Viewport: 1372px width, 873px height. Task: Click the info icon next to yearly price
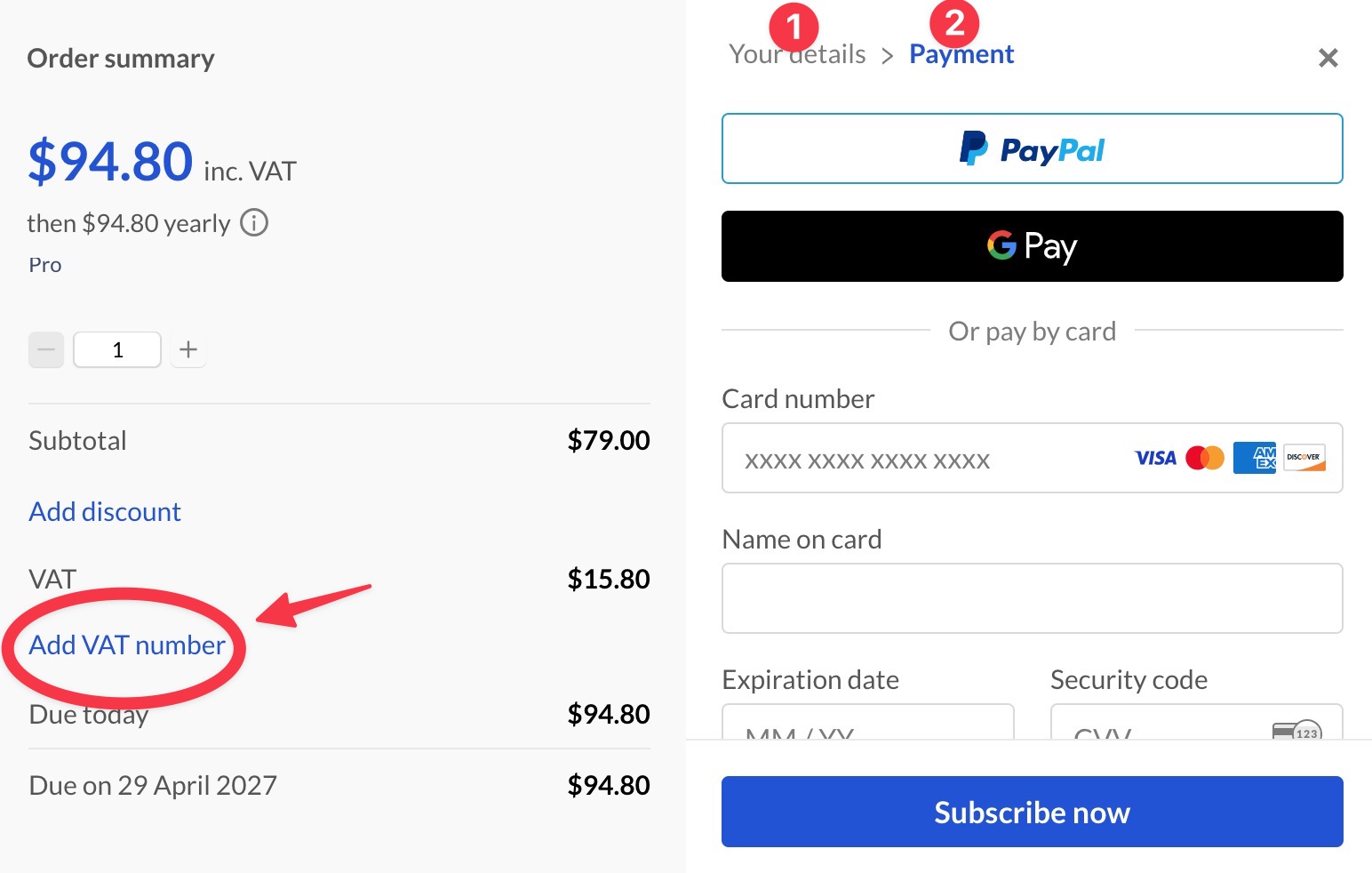click(253, 222)
